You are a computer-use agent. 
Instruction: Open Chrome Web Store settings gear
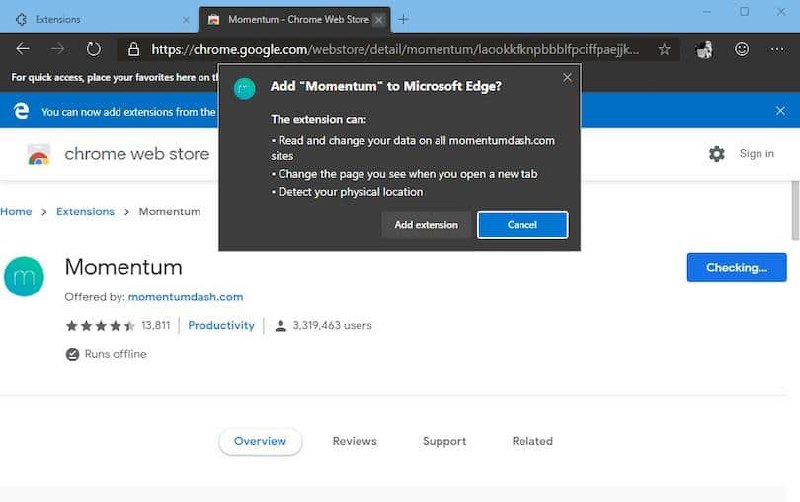tap(717, 154)
